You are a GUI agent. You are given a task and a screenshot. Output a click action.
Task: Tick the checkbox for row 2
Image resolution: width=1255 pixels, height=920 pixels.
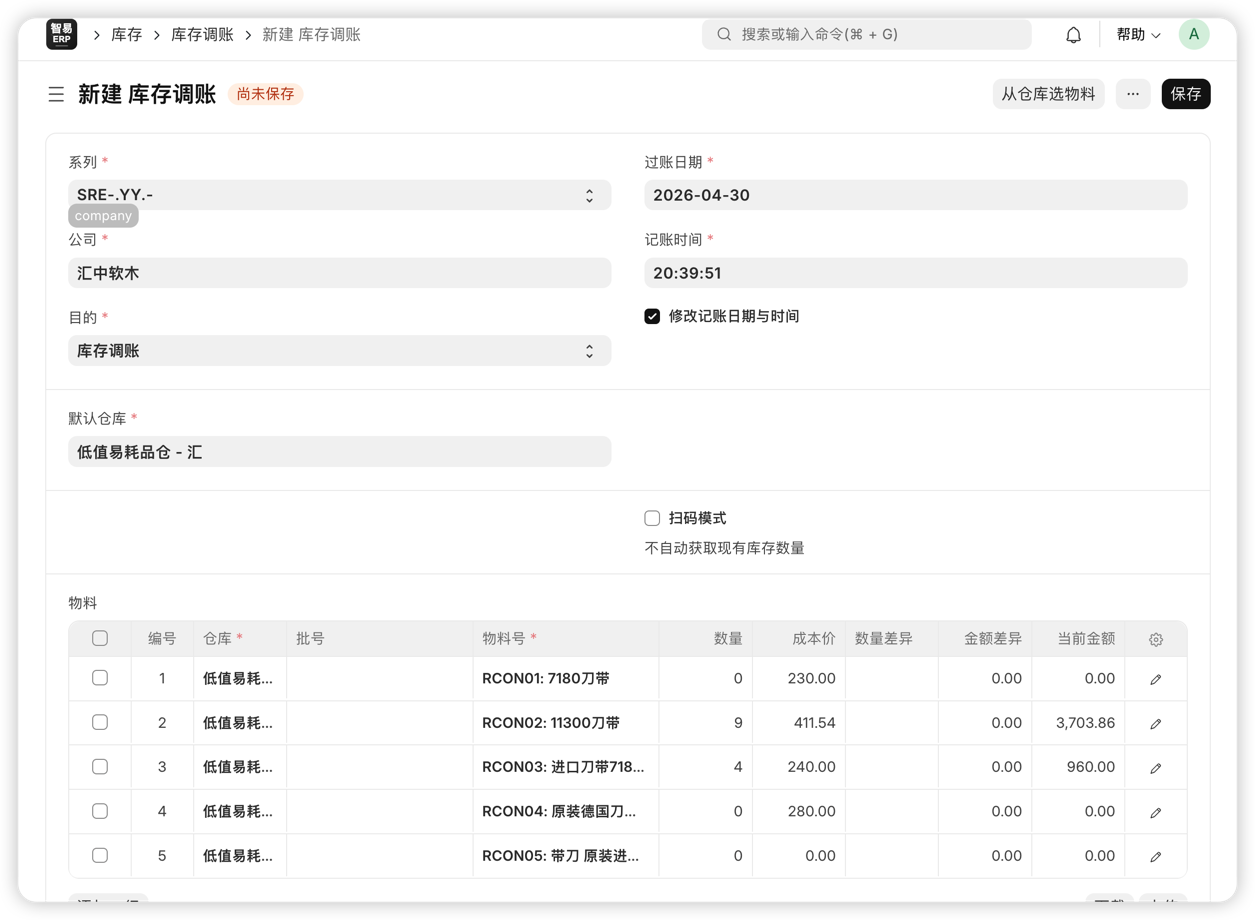pos(100,722)
